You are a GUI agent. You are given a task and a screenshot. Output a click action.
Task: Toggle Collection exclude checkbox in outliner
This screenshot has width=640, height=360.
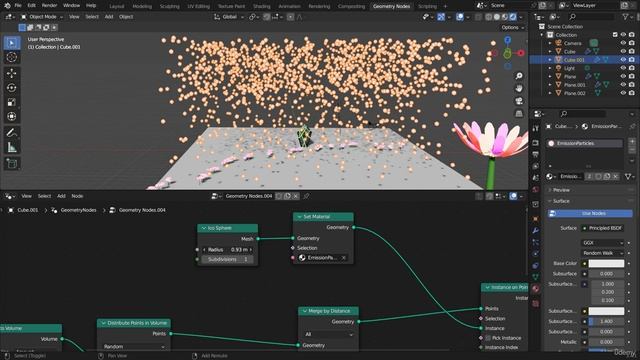(x=615, y=35)
